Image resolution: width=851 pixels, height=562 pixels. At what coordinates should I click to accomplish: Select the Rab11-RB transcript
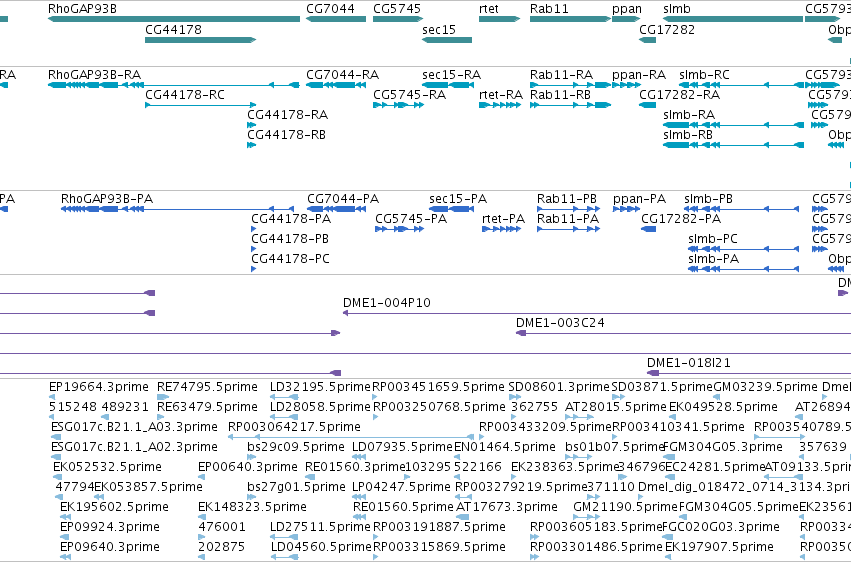tap(570, 105)
